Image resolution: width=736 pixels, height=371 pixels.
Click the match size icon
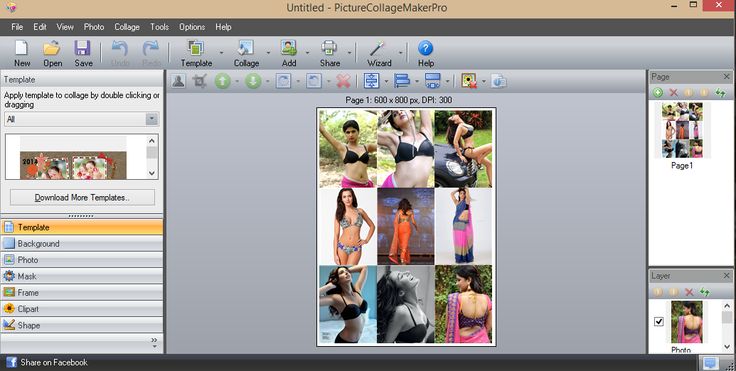click(432, 81)
